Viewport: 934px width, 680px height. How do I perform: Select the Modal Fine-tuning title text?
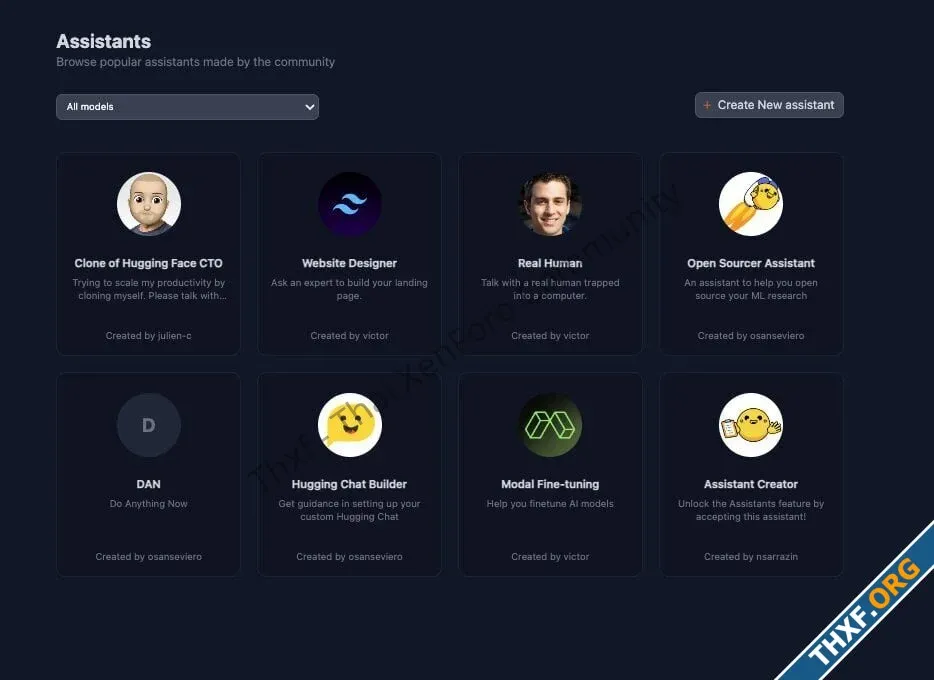[550, 484]
